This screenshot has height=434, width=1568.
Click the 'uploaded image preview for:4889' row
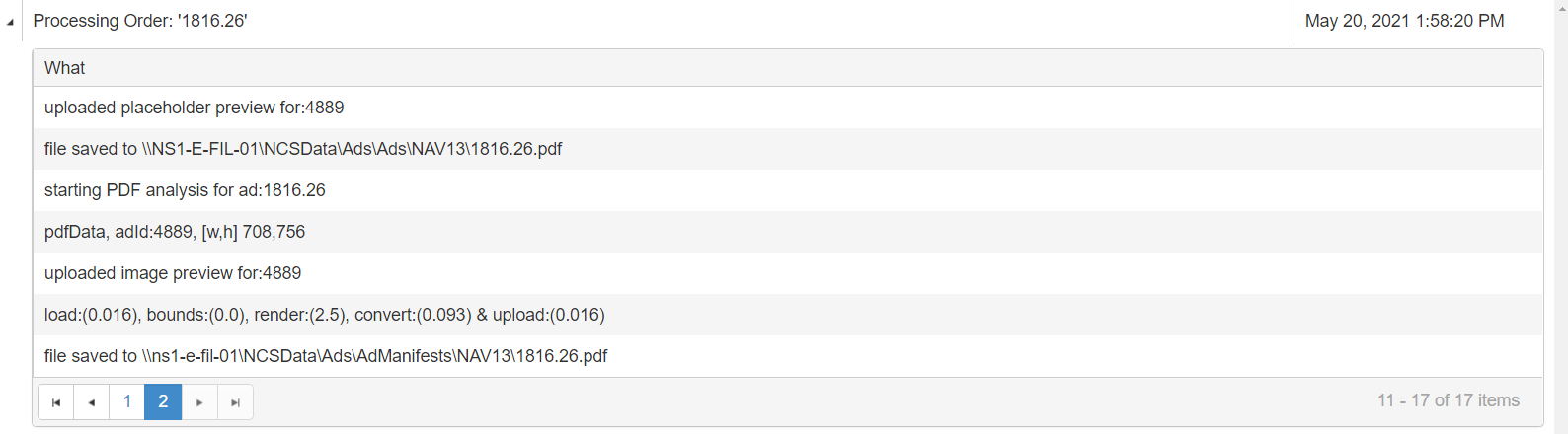click(x=173, y=273)
